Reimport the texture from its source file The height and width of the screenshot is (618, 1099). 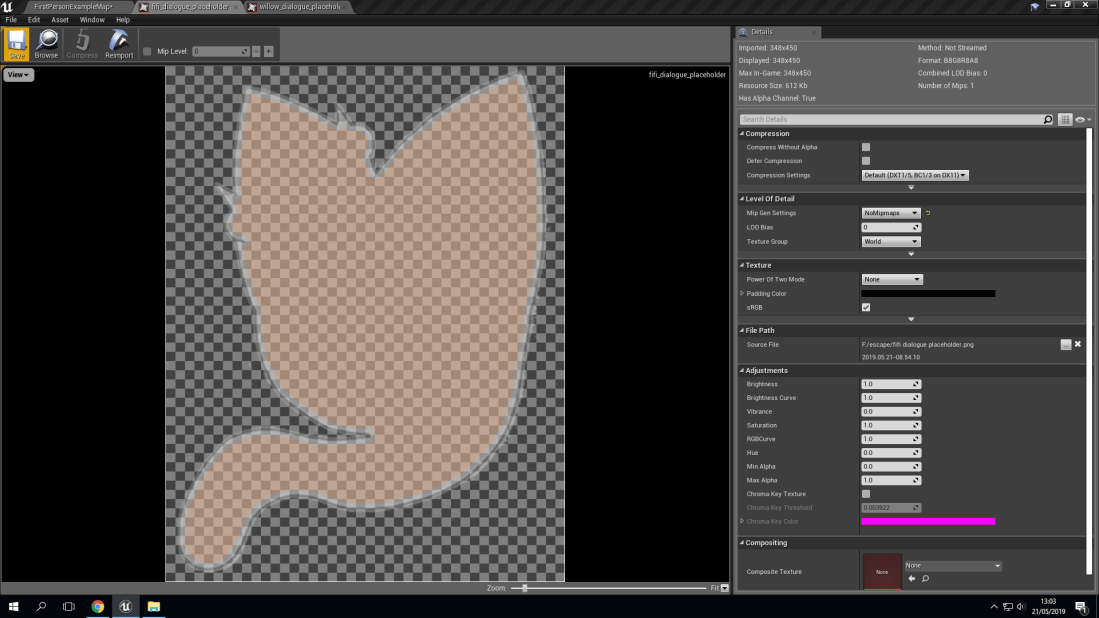(119, 44)
